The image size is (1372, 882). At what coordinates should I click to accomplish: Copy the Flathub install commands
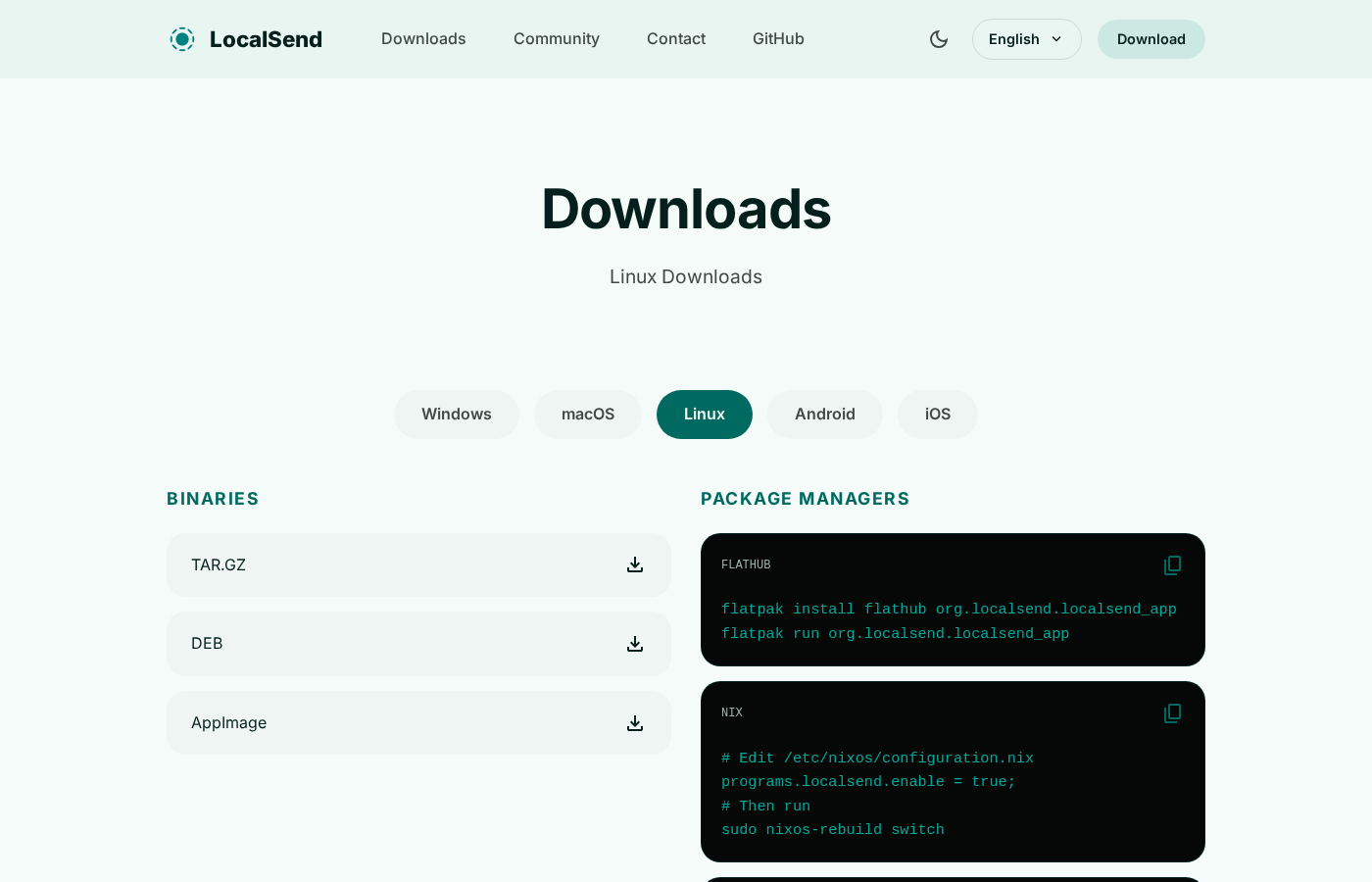(x=1172, y=565)
